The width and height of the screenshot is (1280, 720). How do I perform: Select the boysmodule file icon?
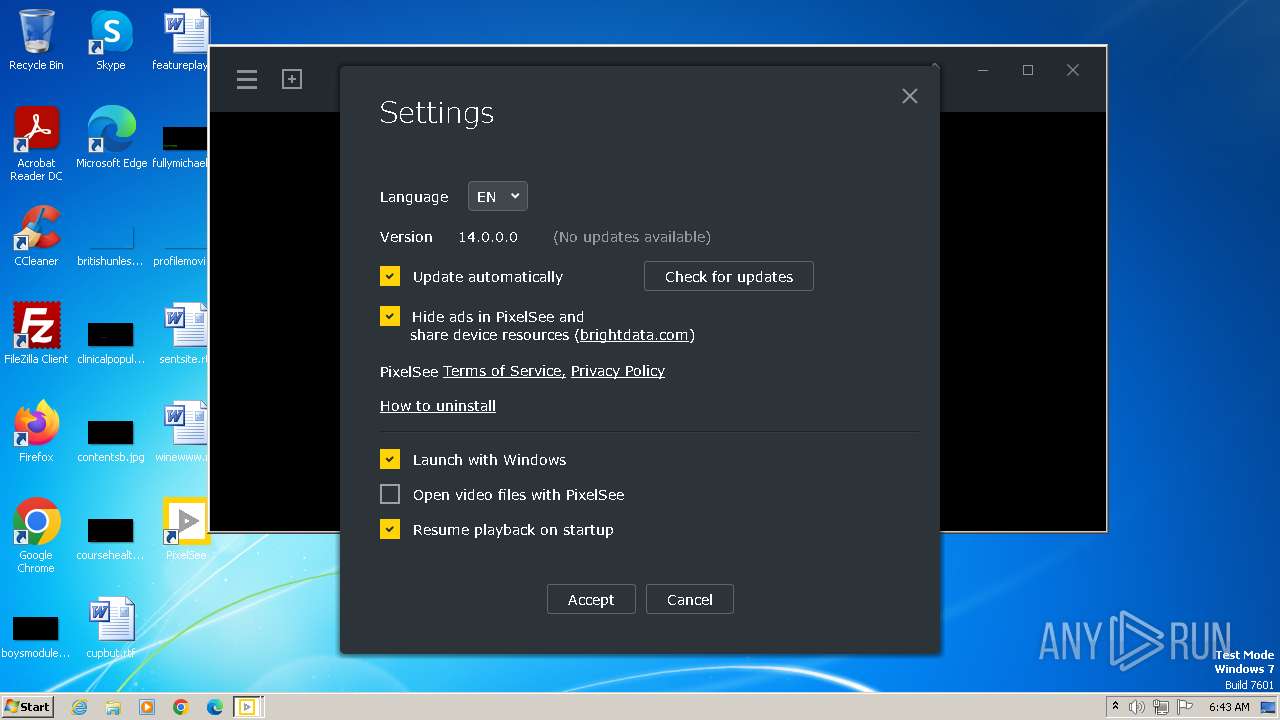36,636
